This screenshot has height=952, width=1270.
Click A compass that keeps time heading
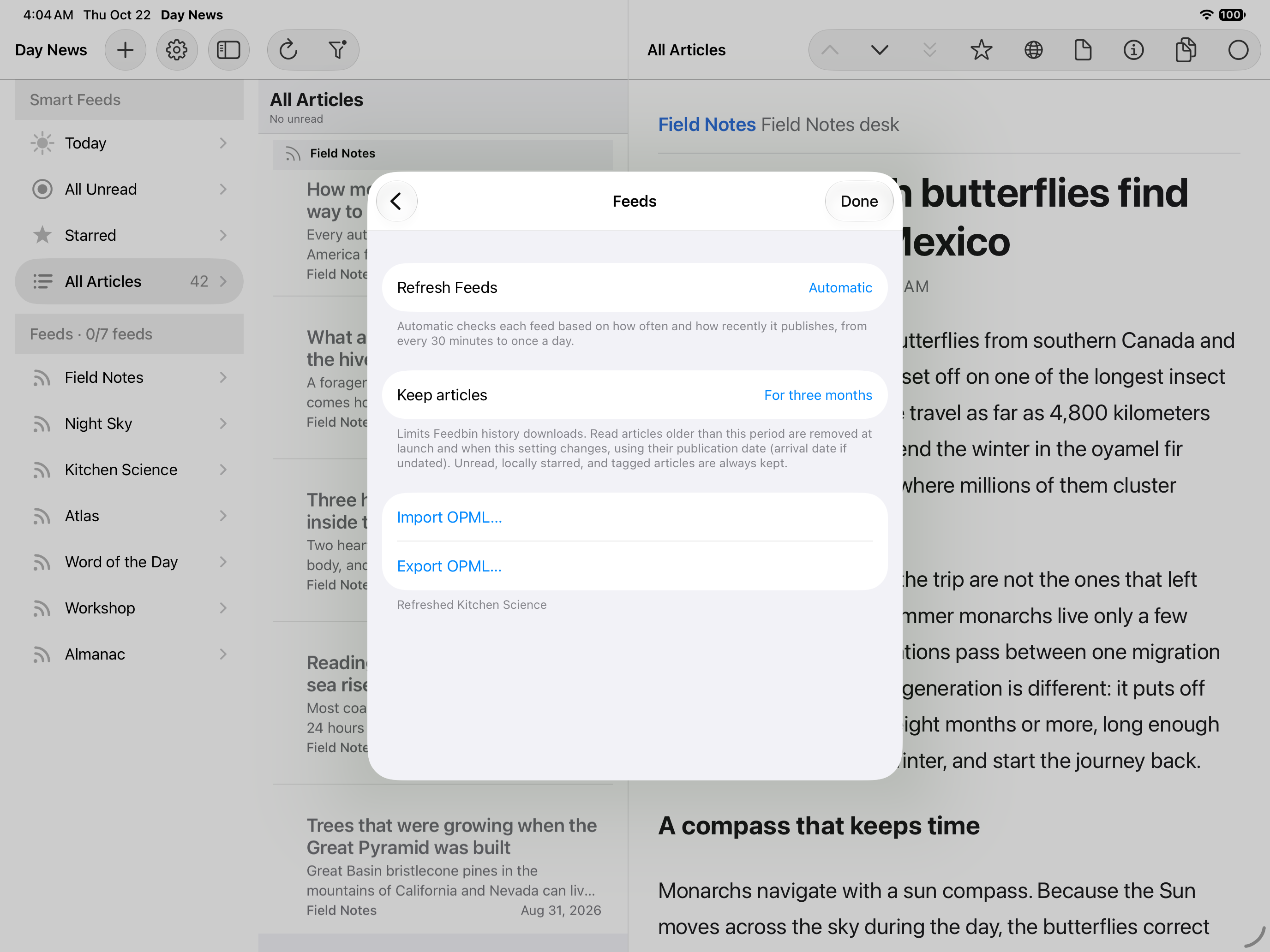pos(819,826)
